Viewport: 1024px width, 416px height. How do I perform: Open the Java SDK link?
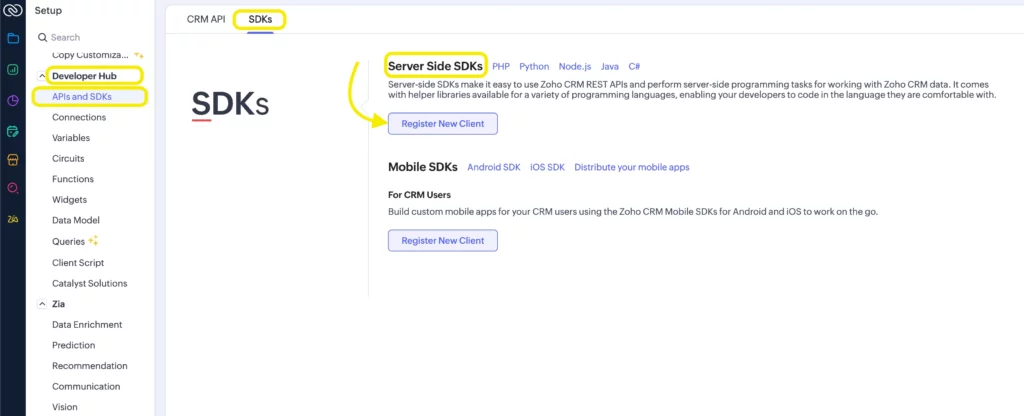(x=609, y=67)
